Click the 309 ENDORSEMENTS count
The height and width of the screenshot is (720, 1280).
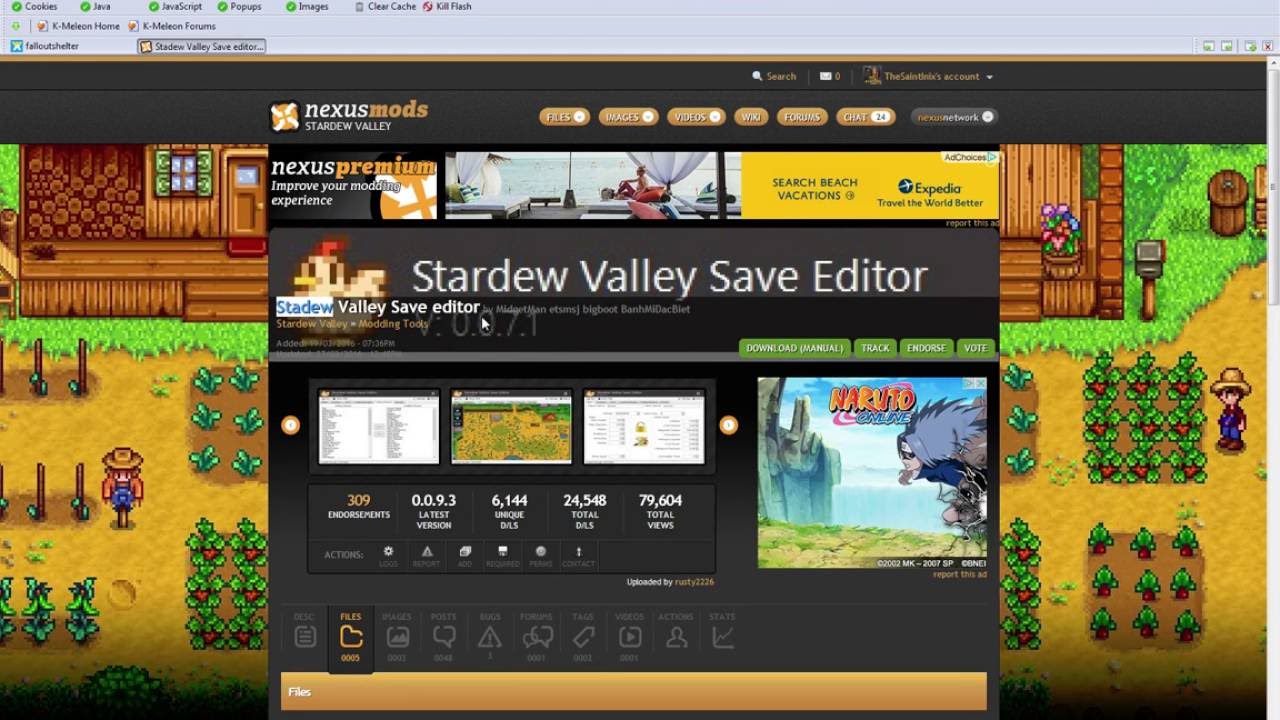coord(359,506)
